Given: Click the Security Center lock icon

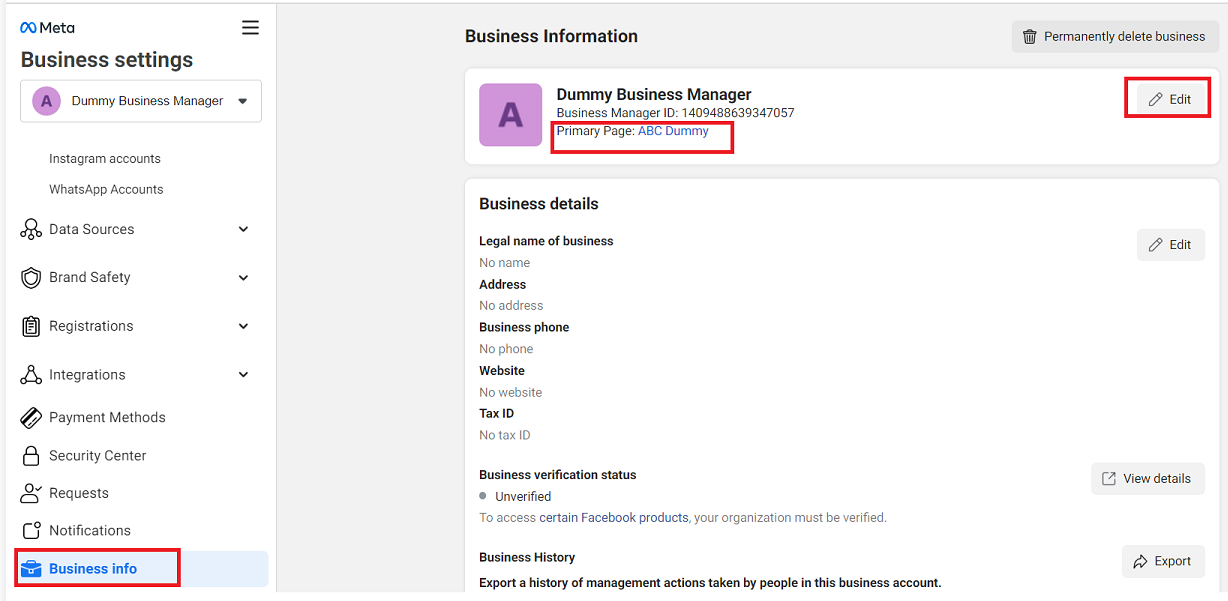Looking at the screenshot, I should coord(31,456).
